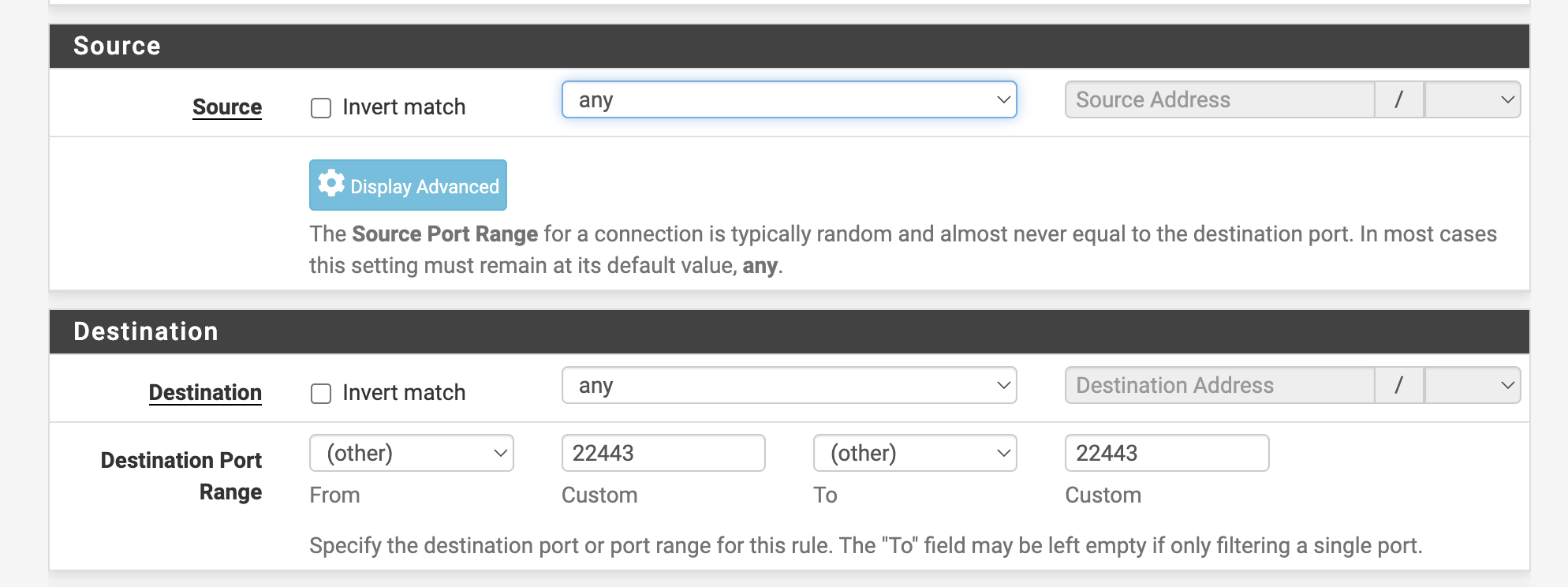Click the Destination Address input field

1219,386
